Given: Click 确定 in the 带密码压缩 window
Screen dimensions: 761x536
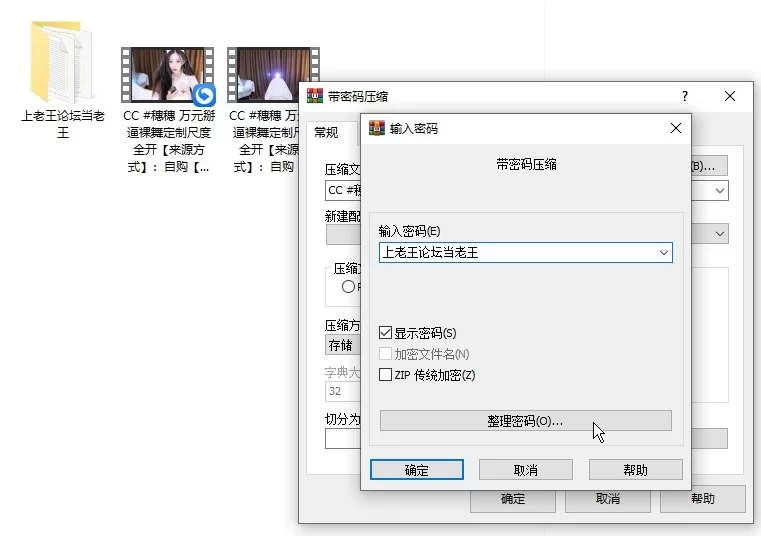Looking at the screenshot, I should tap(513, 500).
